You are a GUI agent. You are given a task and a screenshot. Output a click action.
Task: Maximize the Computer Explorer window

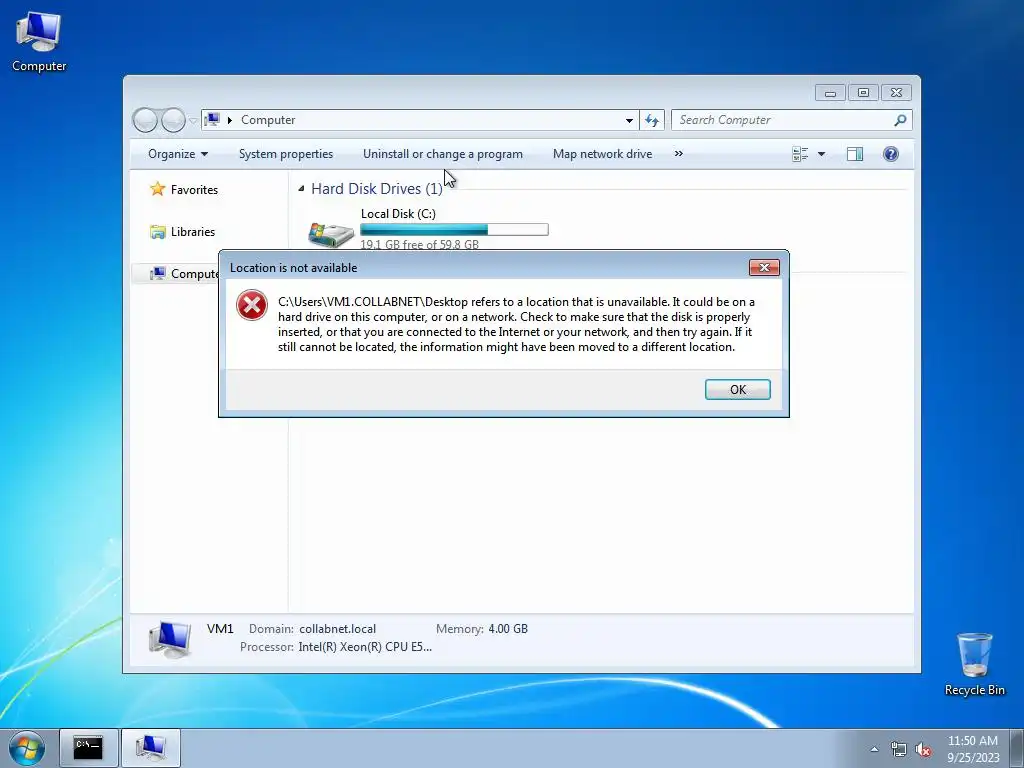coord(863,93)
